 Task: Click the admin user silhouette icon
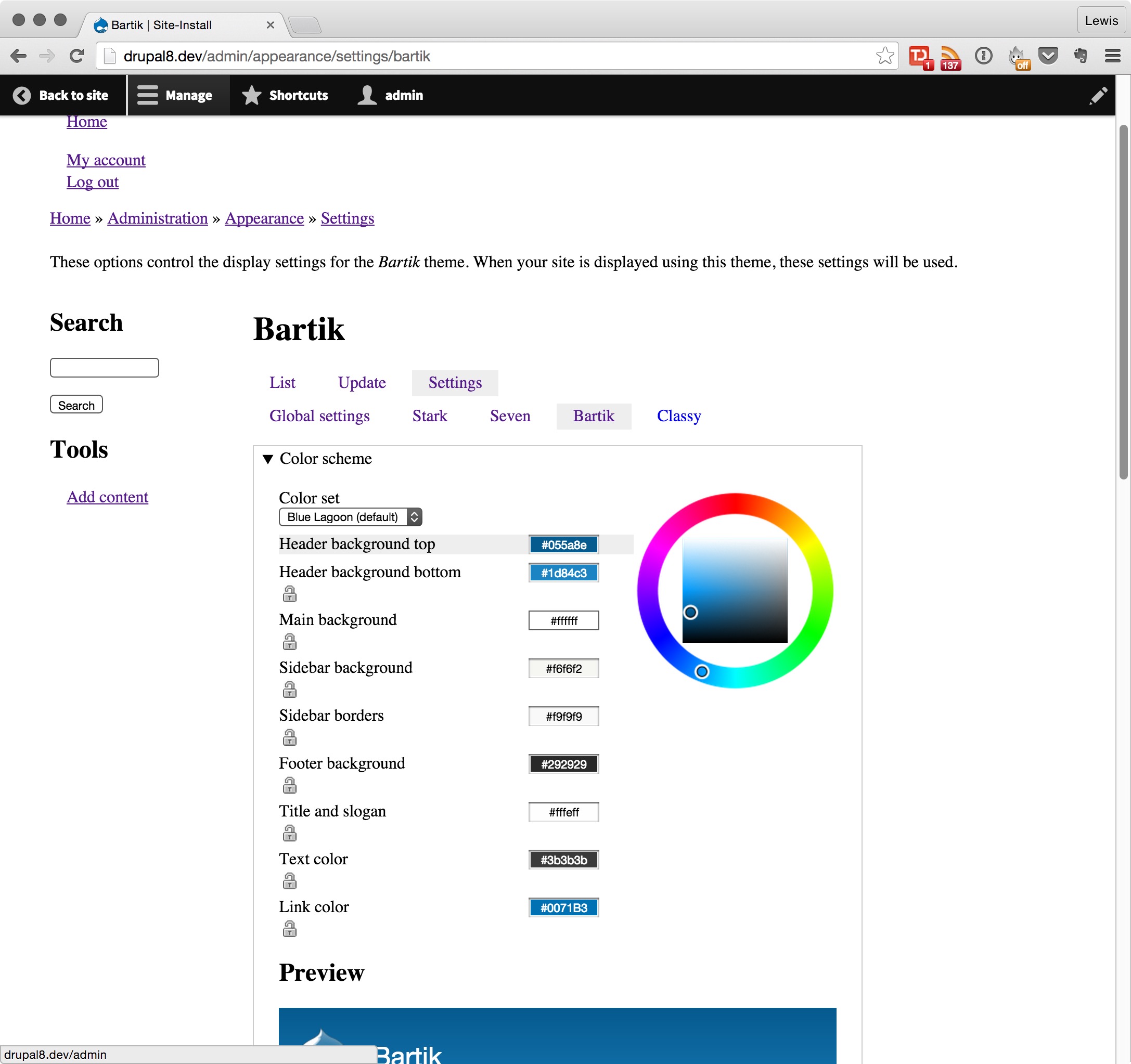[367, 96]
